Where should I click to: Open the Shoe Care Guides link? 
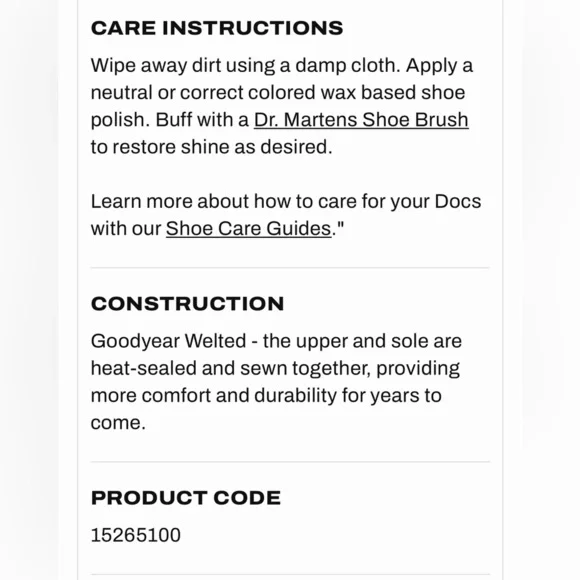248,229
